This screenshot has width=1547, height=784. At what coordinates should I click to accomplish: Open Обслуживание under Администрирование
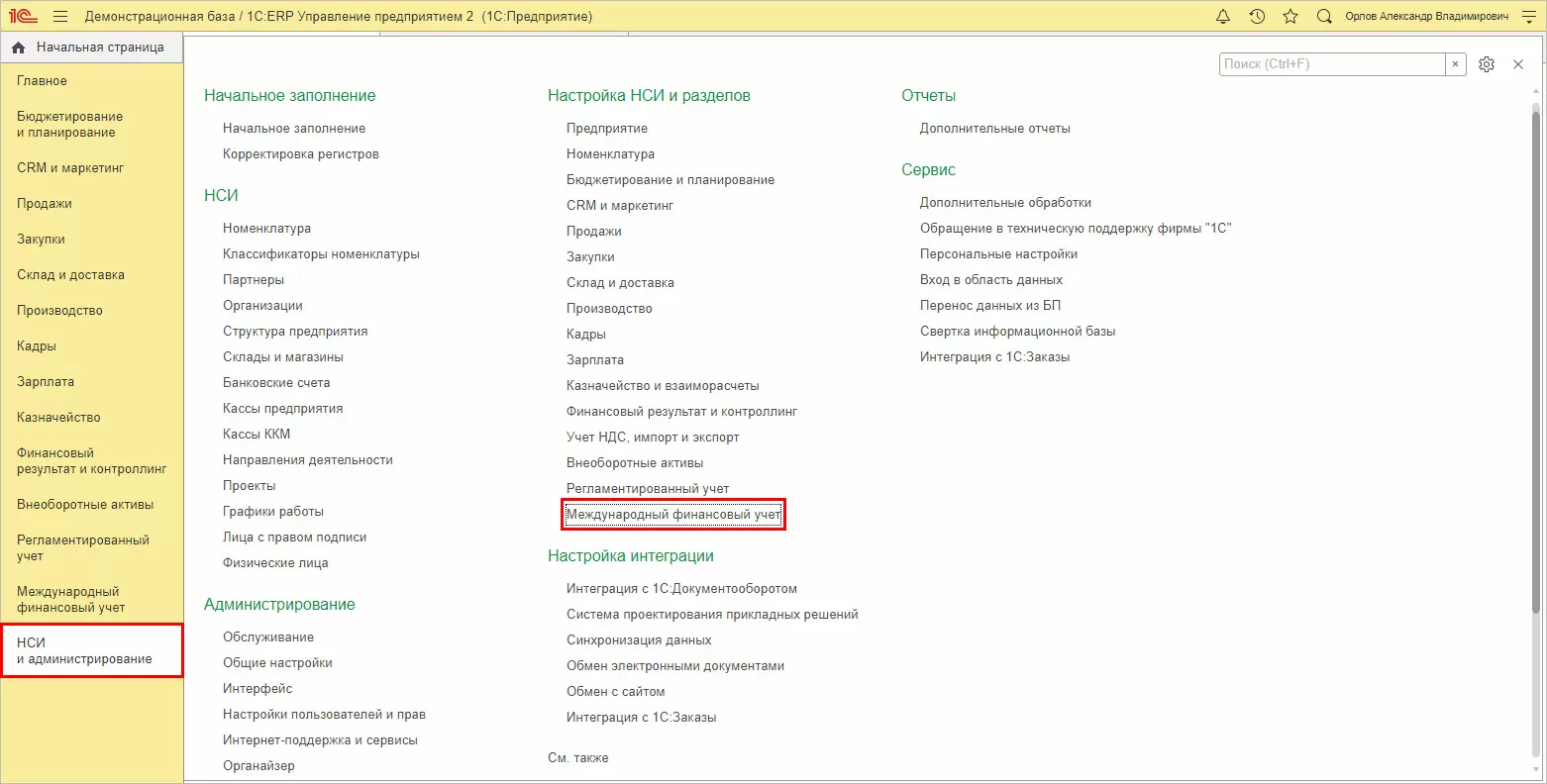[x=268, y=637]
